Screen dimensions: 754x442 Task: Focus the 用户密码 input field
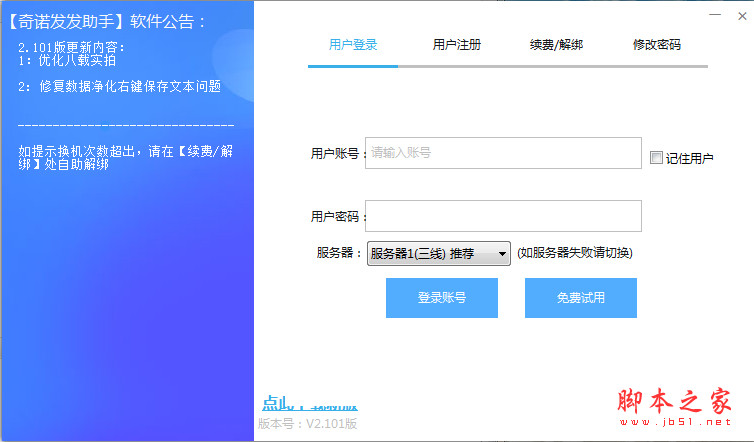(x=503, y=216)
